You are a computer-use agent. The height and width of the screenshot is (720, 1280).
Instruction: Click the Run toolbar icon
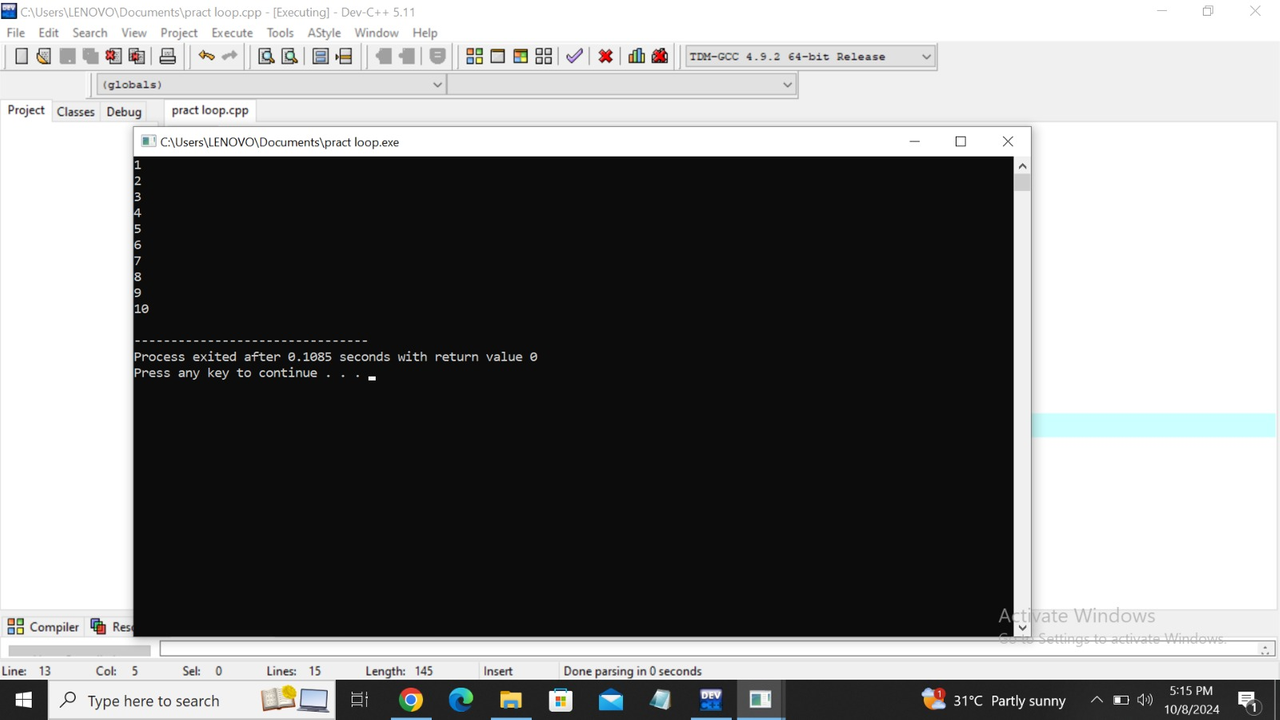coord(497,56)
